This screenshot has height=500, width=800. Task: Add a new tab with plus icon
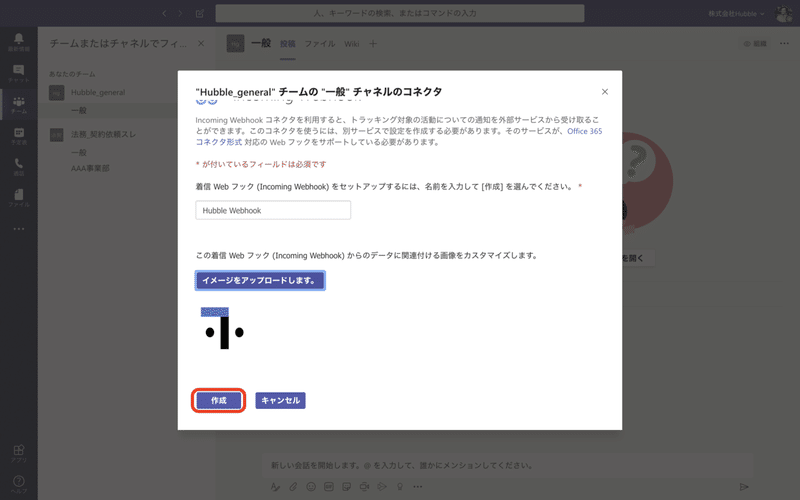click(x=373, y=44)
